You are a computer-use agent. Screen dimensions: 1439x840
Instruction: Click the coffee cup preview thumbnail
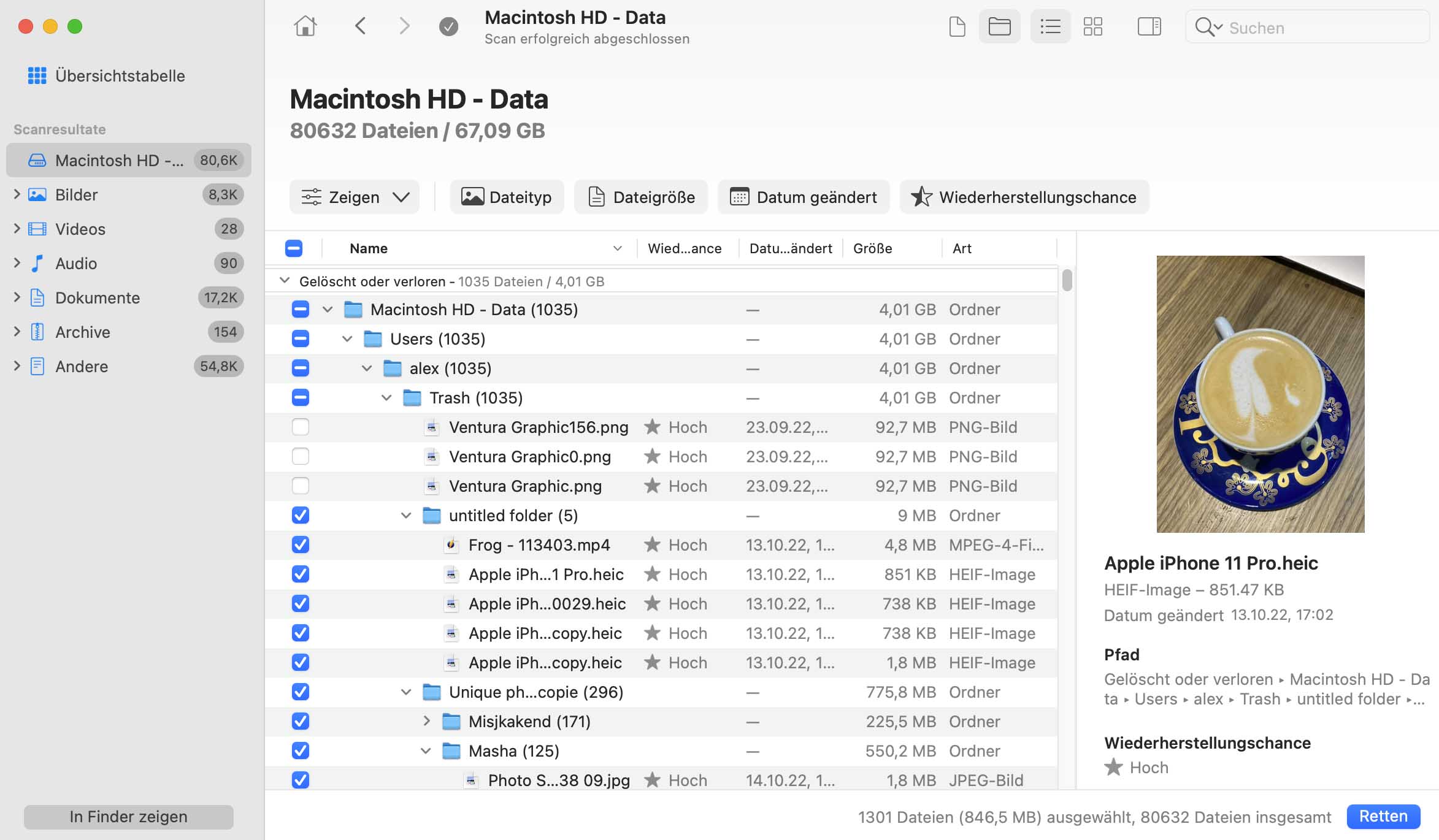tap(1261, 394)
